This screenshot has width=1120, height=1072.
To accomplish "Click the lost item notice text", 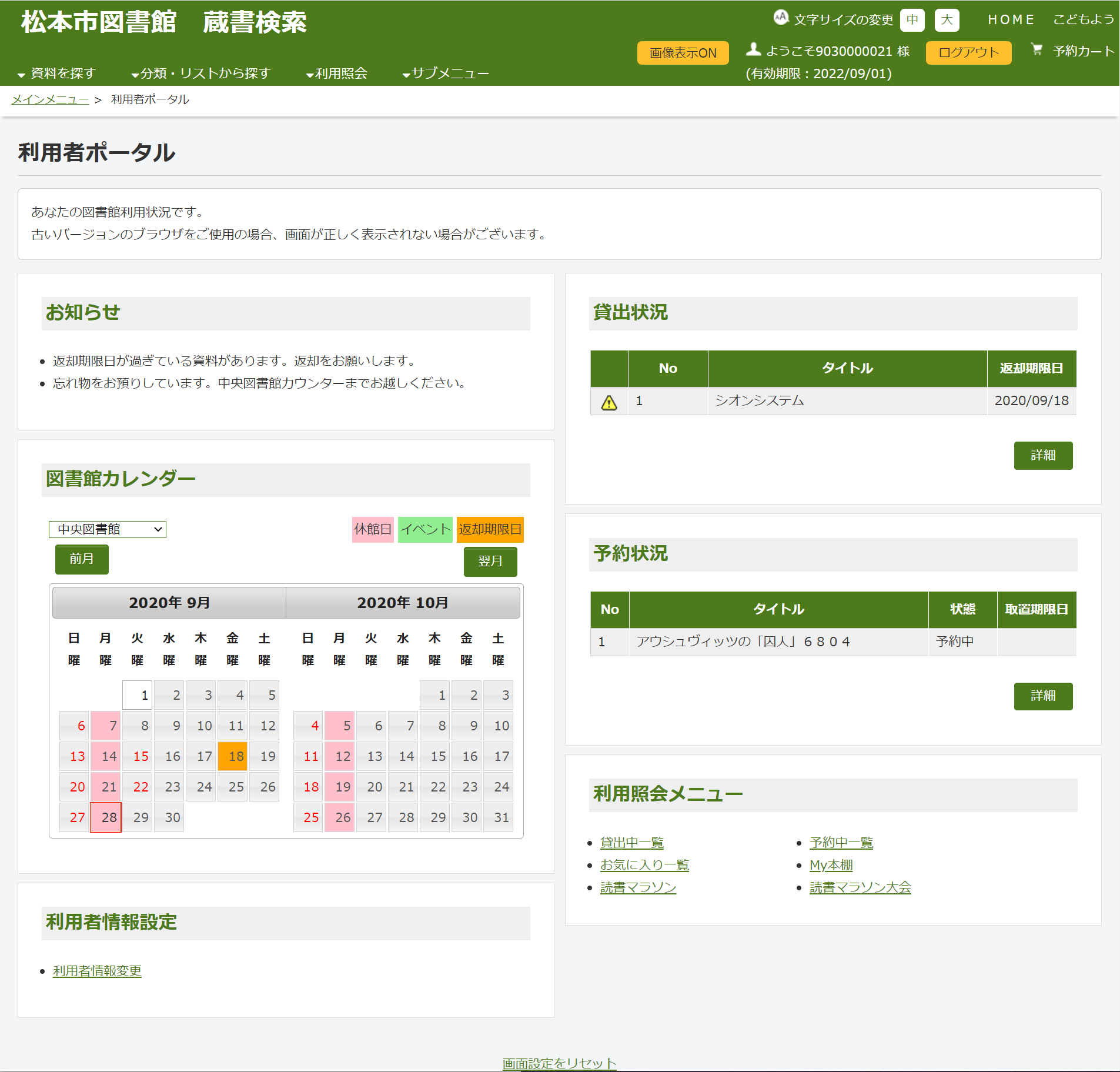I will (260, 383).
